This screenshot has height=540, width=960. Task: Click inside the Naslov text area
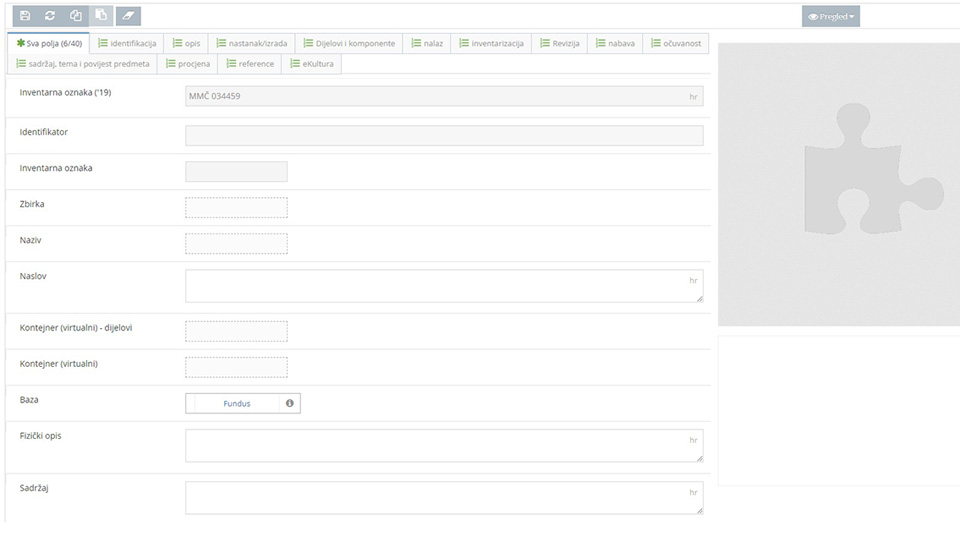444,285
